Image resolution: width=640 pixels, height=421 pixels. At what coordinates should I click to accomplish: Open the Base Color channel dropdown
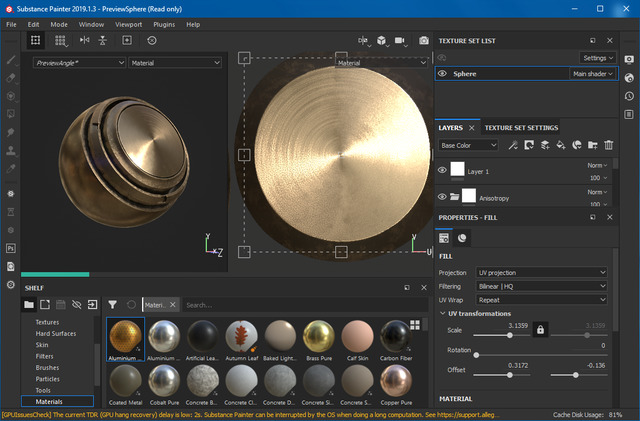pos(468,145)
